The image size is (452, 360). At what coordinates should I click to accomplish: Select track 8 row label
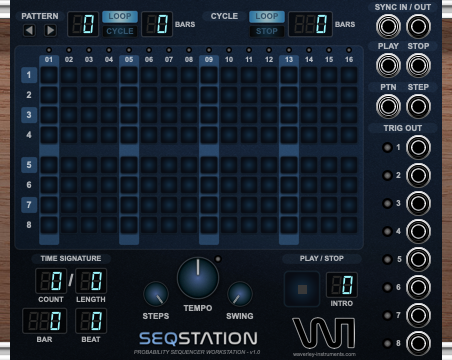[x=29, y=225]
